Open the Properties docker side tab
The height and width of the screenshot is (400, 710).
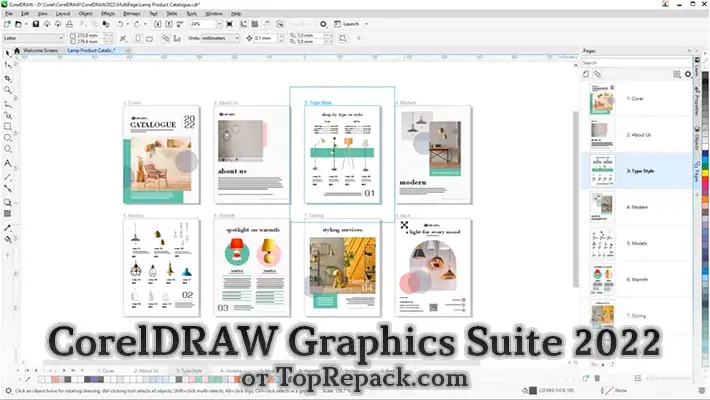pyautogui.click(x=697, y=101)
